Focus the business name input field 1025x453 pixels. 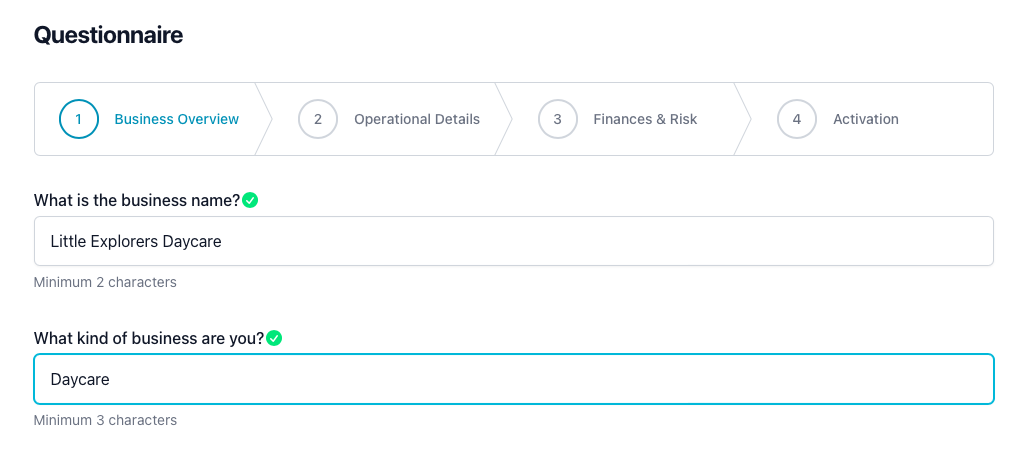click(x=513, y=241)
